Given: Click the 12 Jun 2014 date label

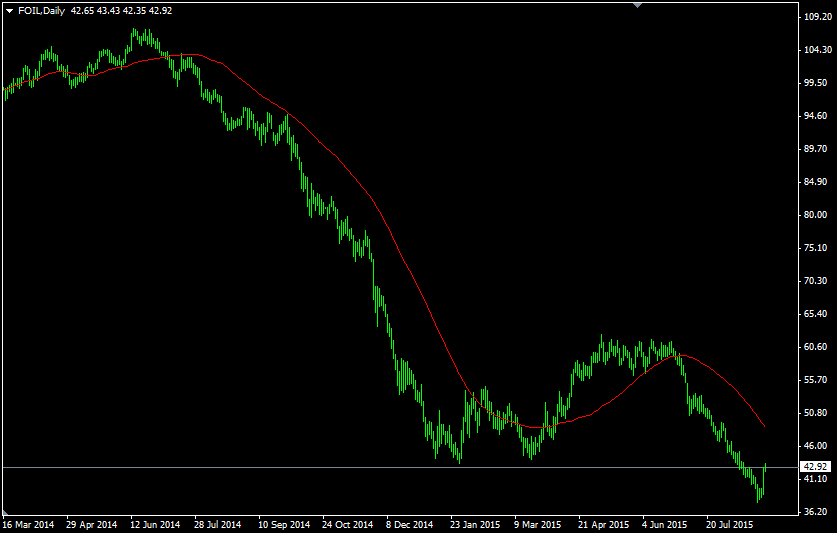Looking at the screenshot, I should (155, 524).
